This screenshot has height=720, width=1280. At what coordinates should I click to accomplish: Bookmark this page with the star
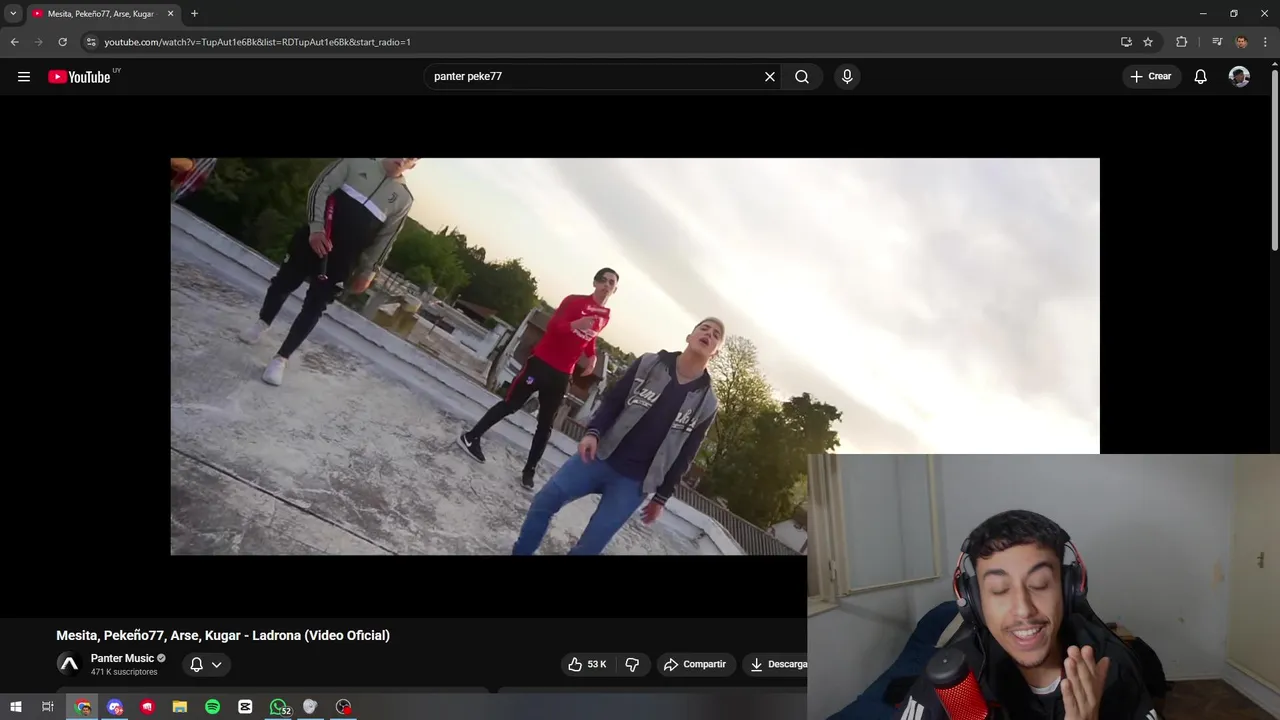[x=1148, y=42]
